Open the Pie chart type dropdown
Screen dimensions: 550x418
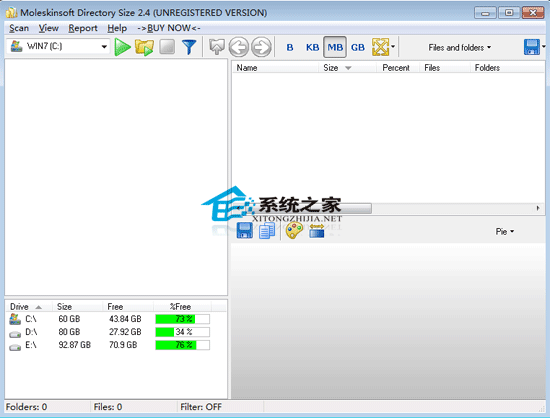[505, 231]
